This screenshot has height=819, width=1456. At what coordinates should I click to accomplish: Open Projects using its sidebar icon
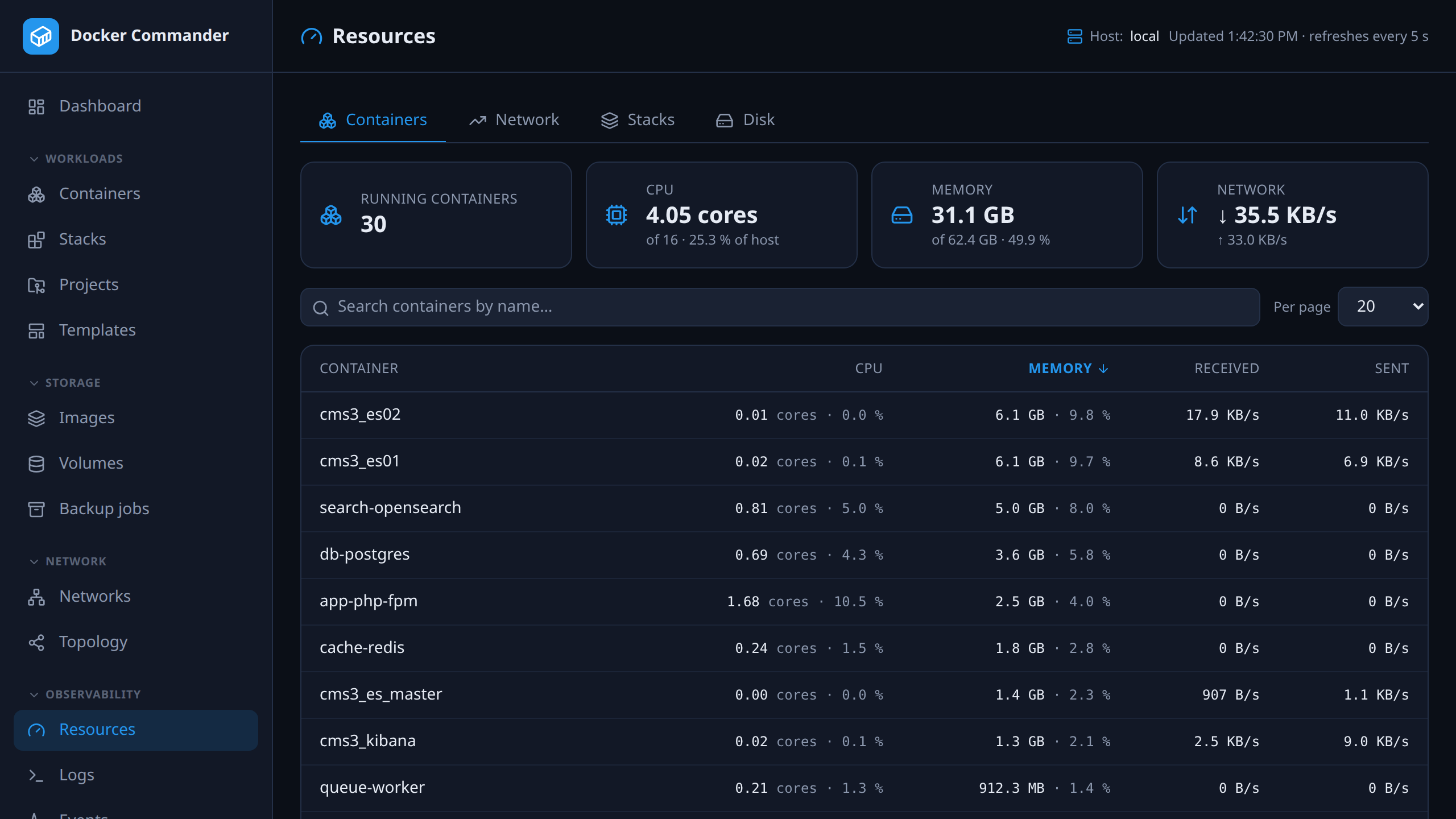(36, 285)
